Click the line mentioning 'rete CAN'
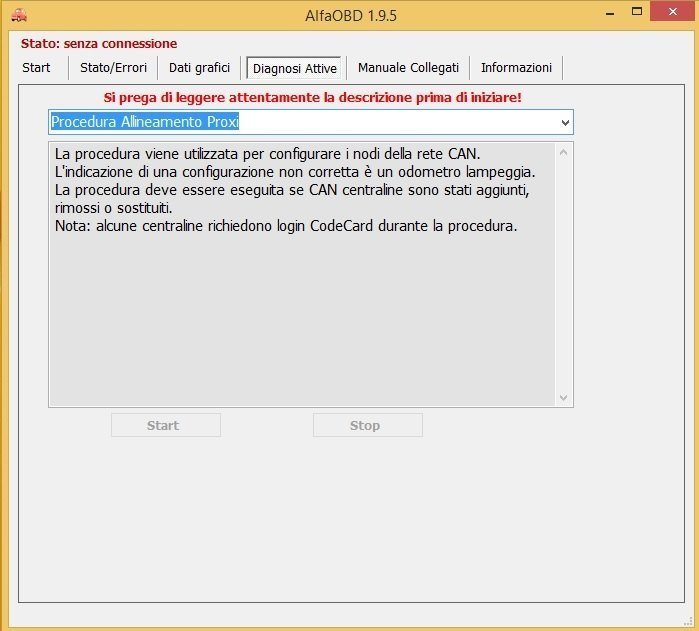 (267, 154)
